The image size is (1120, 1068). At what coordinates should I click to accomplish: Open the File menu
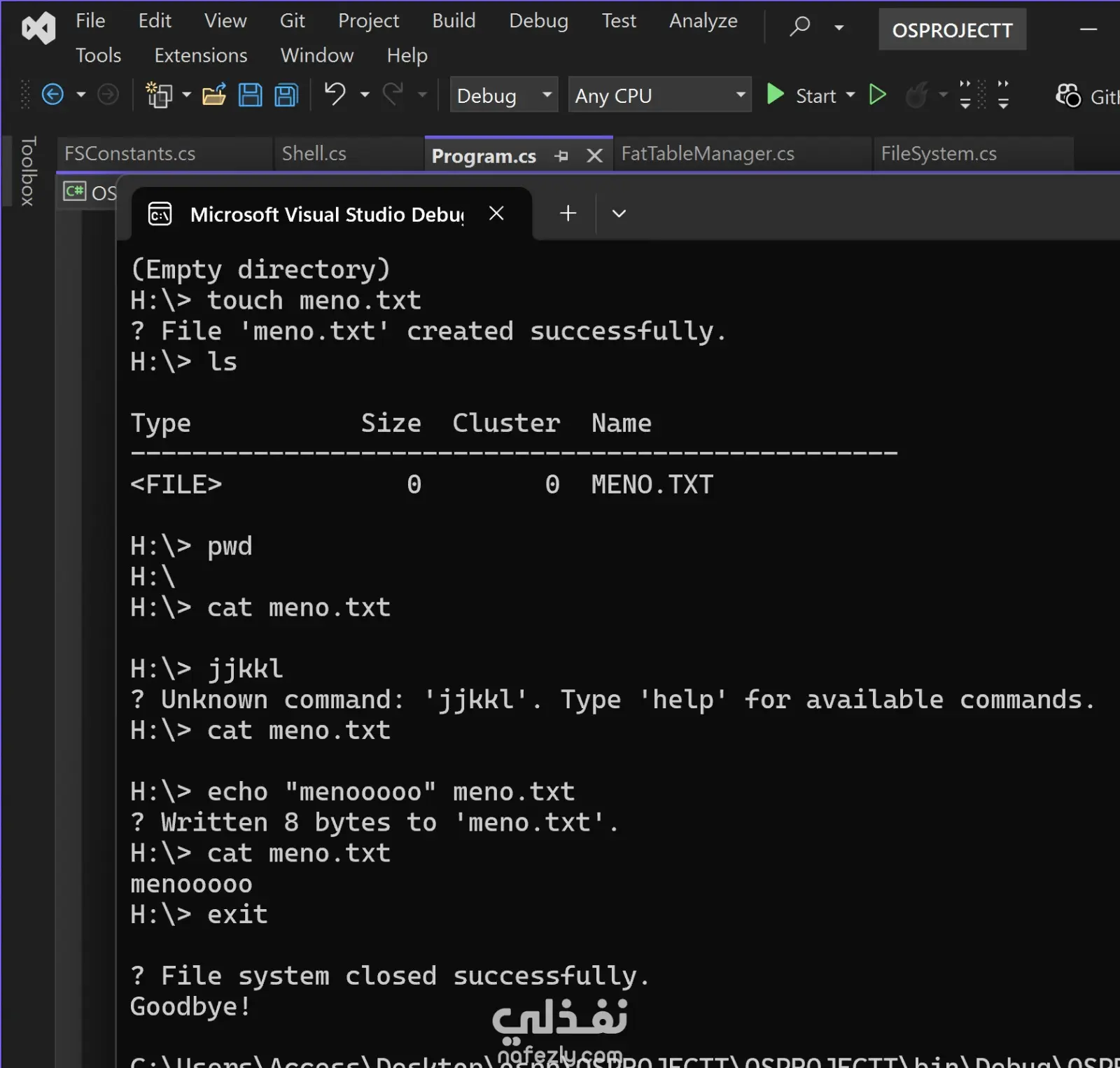pyautogui.click(x=90, y=21)
